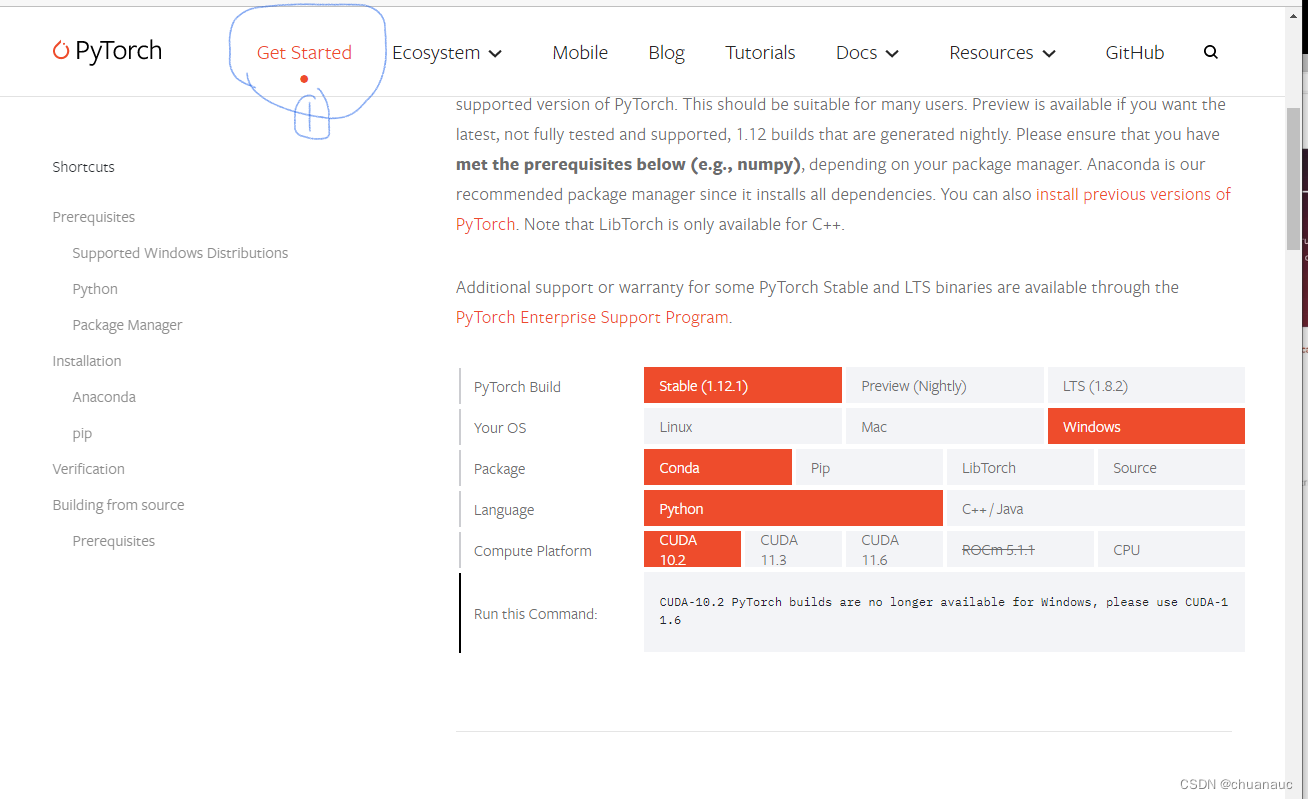Open the install previous versions link
This screenshot has height=799, width=1308.
1133,194
